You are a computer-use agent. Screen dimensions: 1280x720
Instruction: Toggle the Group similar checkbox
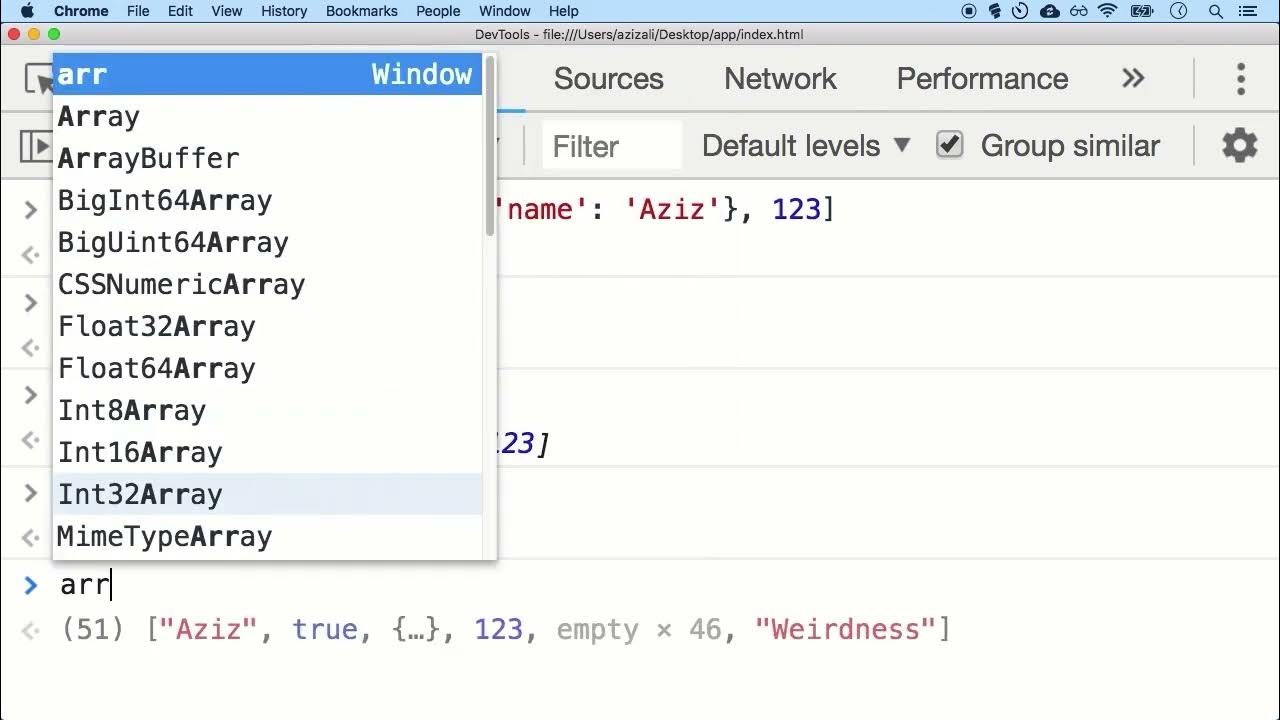[x=949, y=146]
